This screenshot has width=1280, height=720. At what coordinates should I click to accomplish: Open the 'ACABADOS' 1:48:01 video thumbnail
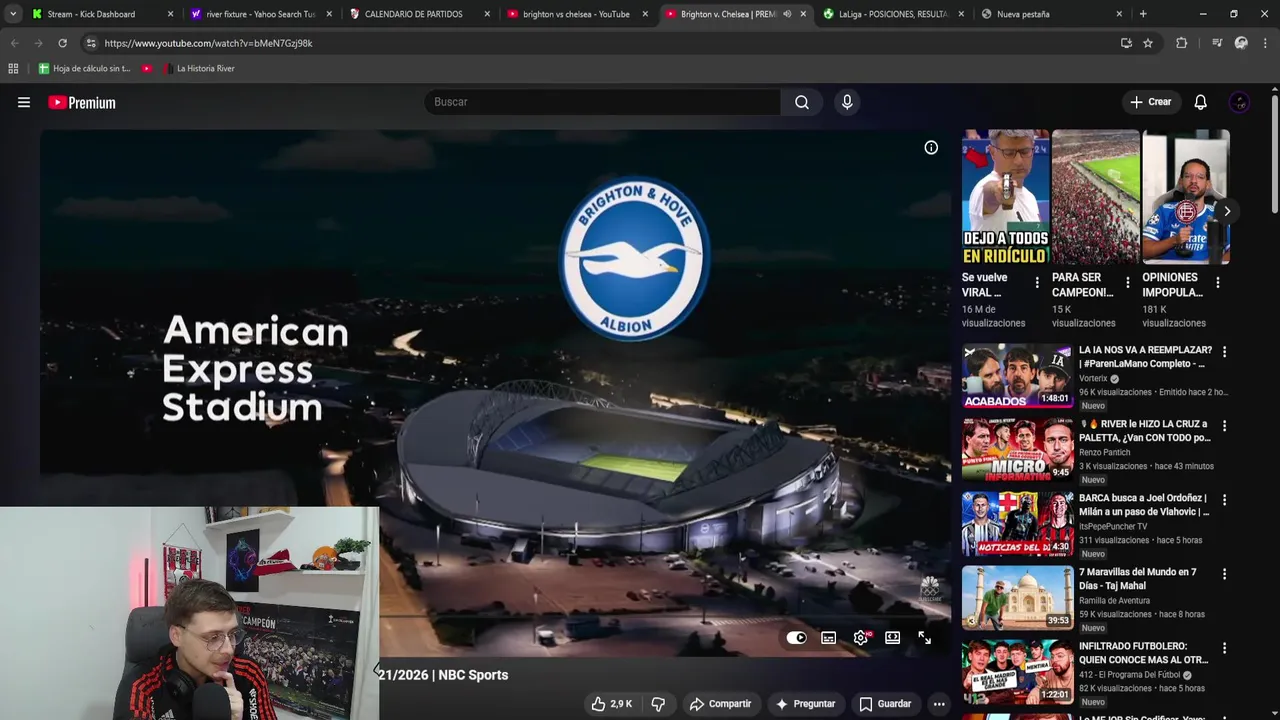(x=1017, y=376)
